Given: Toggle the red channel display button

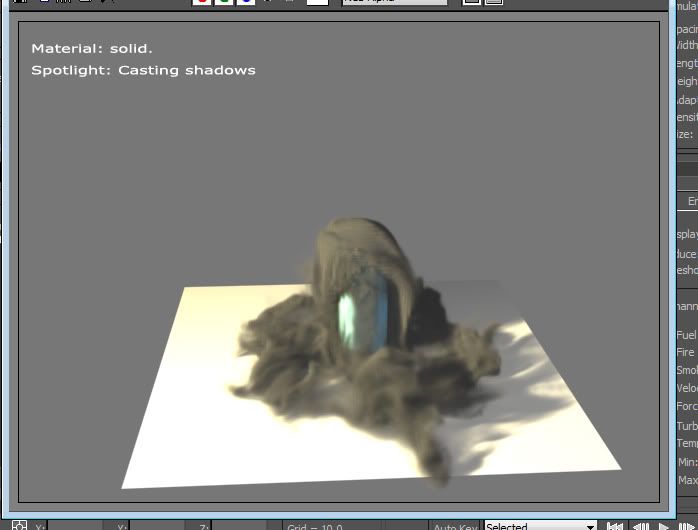Looking at the screenshot, I should click(202, 2).
